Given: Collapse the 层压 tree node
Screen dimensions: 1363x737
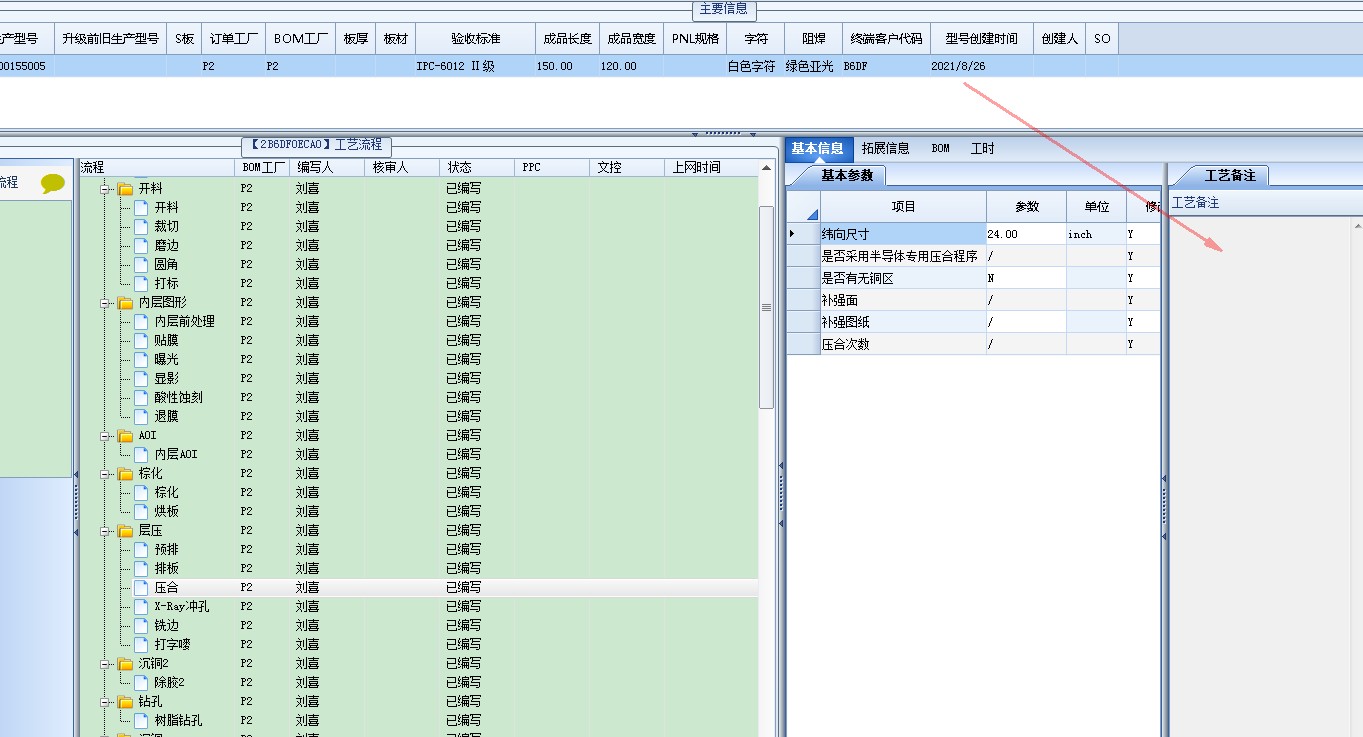Looking at the screenshot, I should 105,530.
